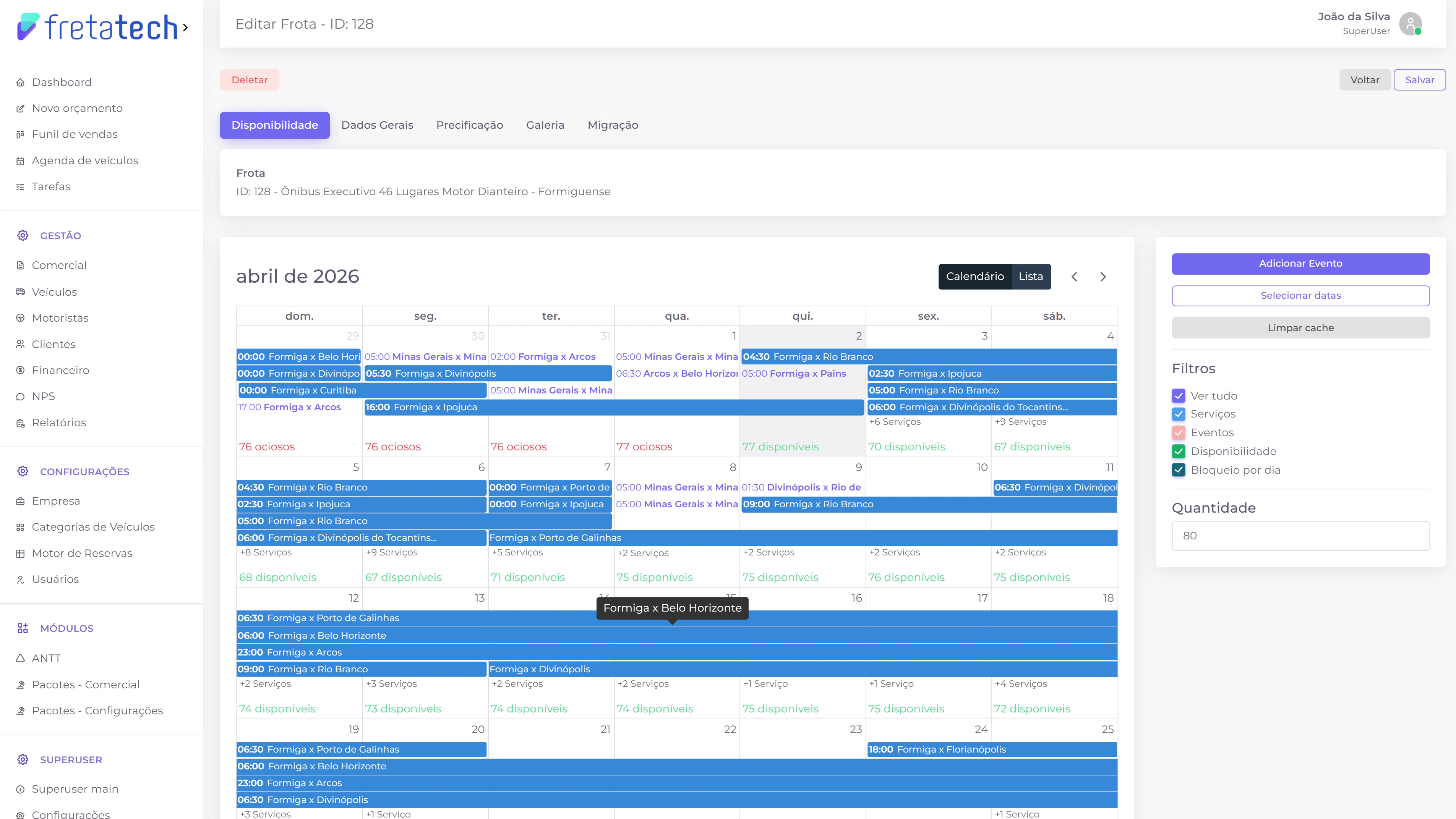The width and height of the screenshot is (1456, 819).
Task: Collapse sidebar using chevron beside logo
Action: (185, 27)
